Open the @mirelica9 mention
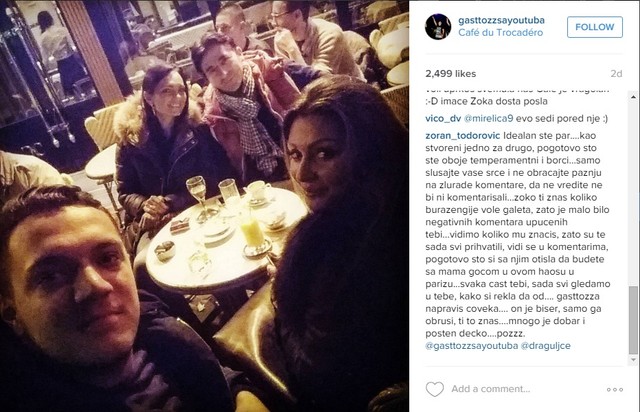 click(x=488, y=118)
